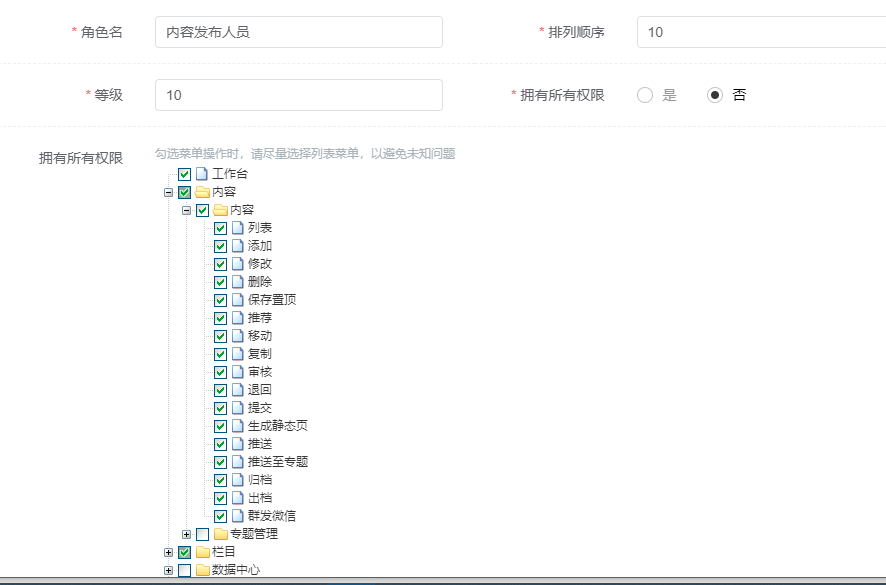This screenshot has height=585, width=886.
Task: Click the 出档 page icon
Action: pyautogui.click(x=237, y=498)
